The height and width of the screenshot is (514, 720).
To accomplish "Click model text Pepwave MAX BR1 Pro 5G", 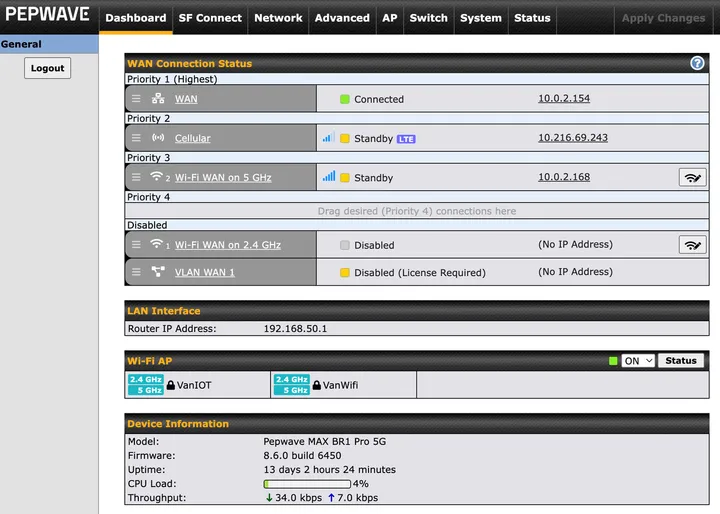I will (x=325, y=441).
